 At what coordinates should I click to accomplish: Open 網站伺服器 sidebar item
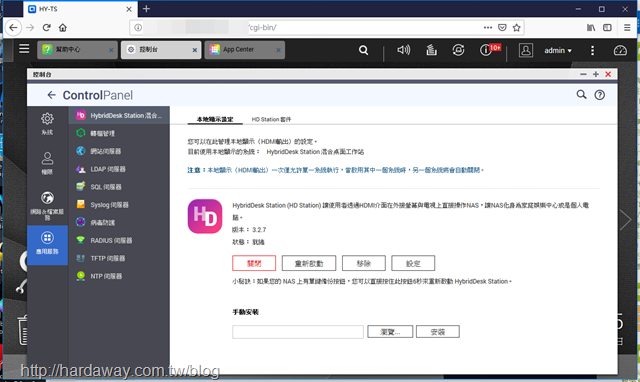click(x=119, y=151)
